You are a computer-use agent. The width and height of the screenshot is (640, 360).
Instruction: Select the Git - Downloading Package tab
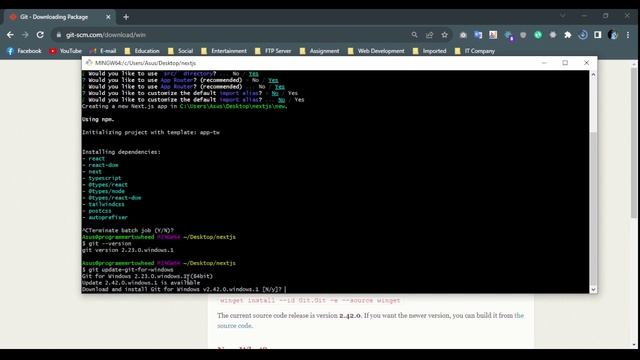pos(59,17)
